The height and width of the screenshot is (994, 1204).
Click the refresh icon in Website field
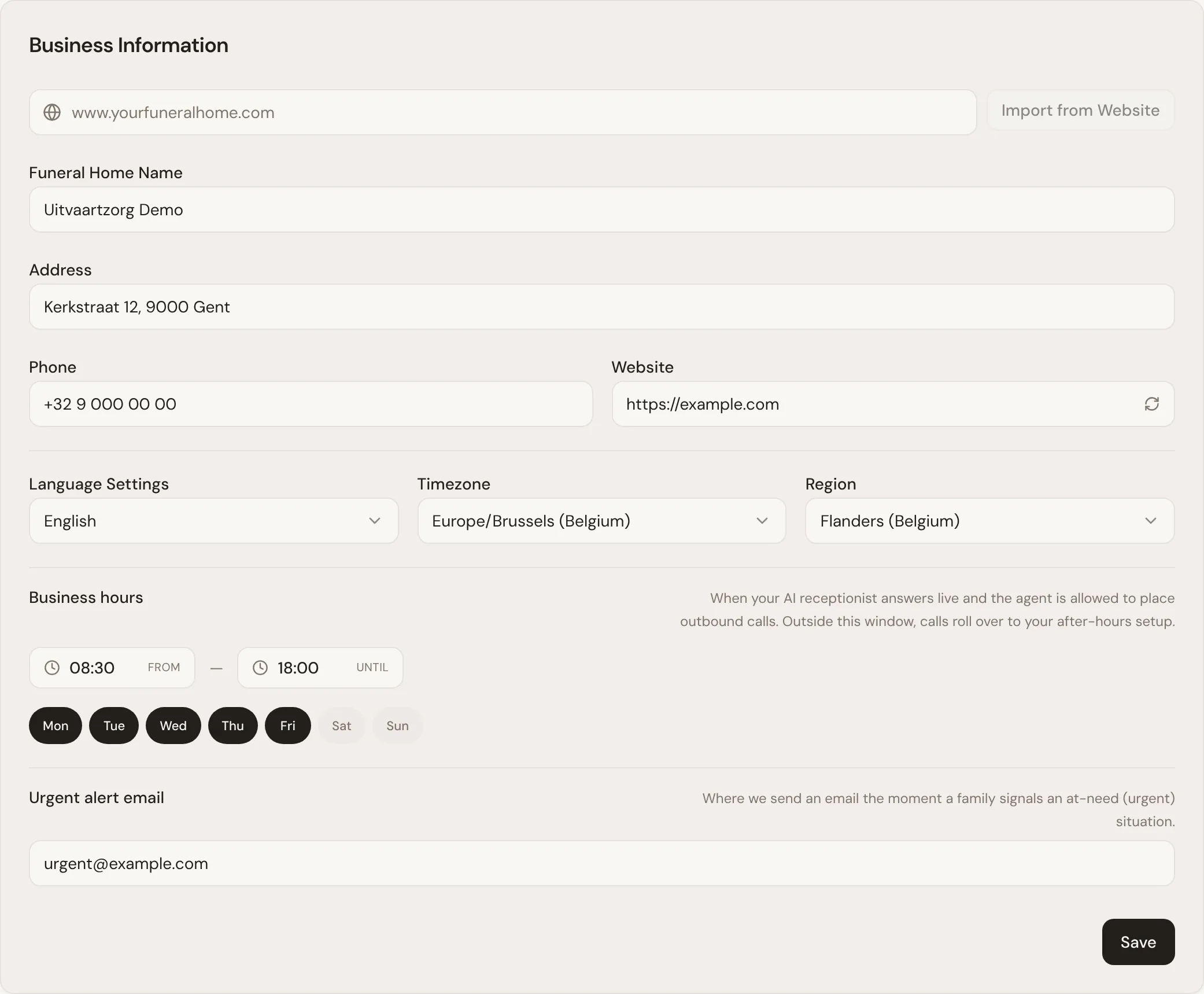pos(1151,404)
